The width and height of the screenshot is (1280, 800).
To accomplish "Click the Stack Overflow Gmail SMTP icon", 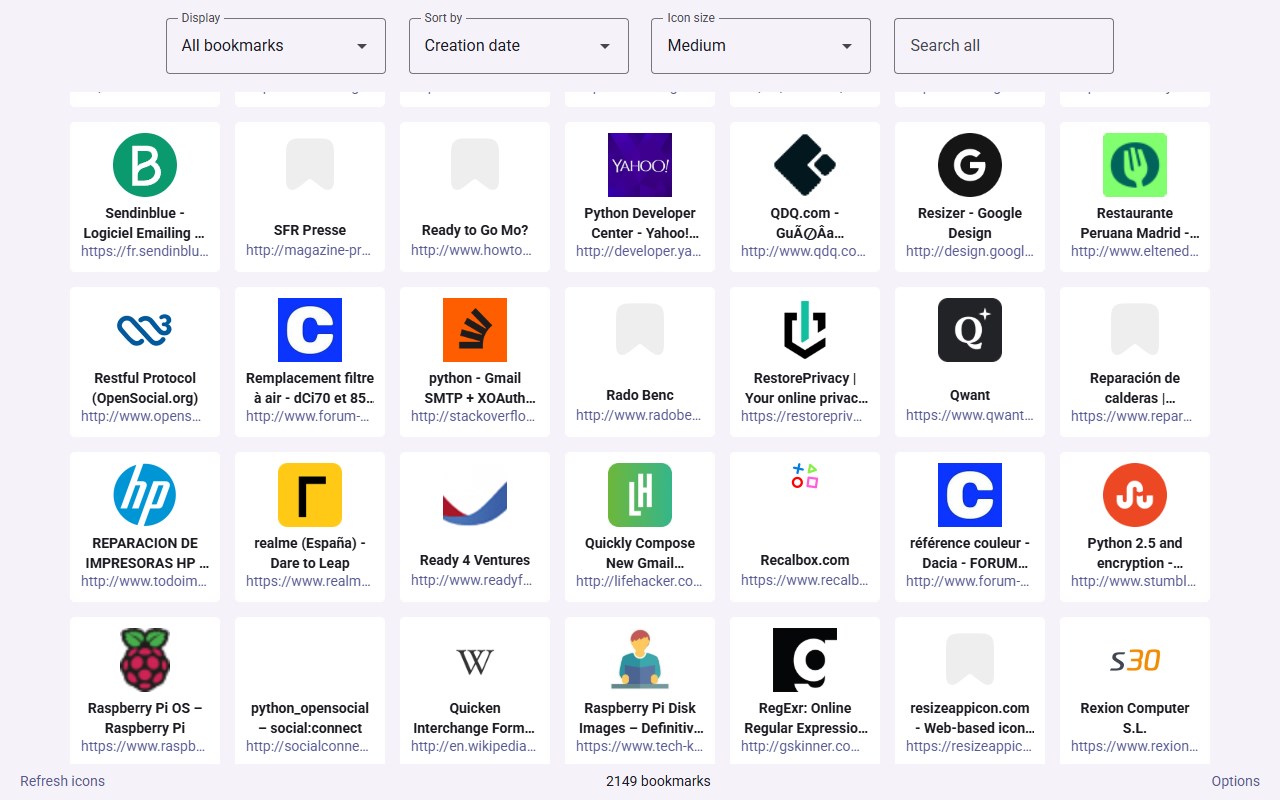I will click(475, 330).
